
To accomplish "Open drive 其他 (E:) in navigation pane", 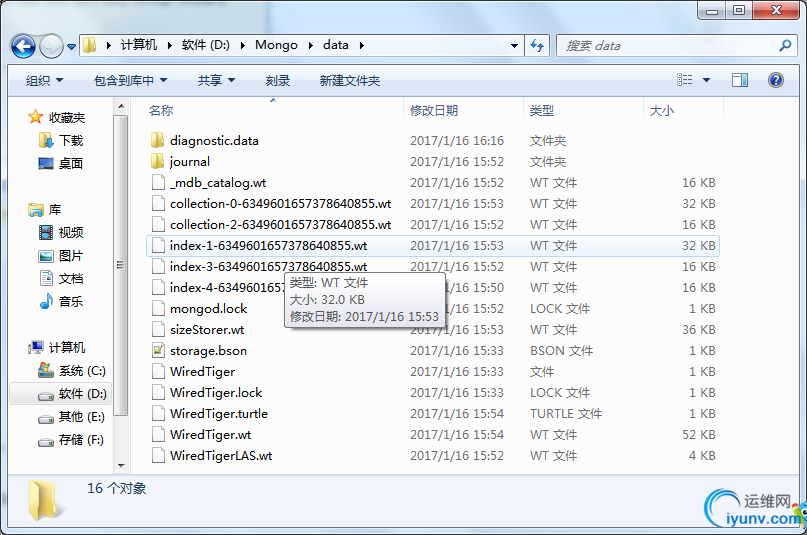I will (x=81, y=417).
